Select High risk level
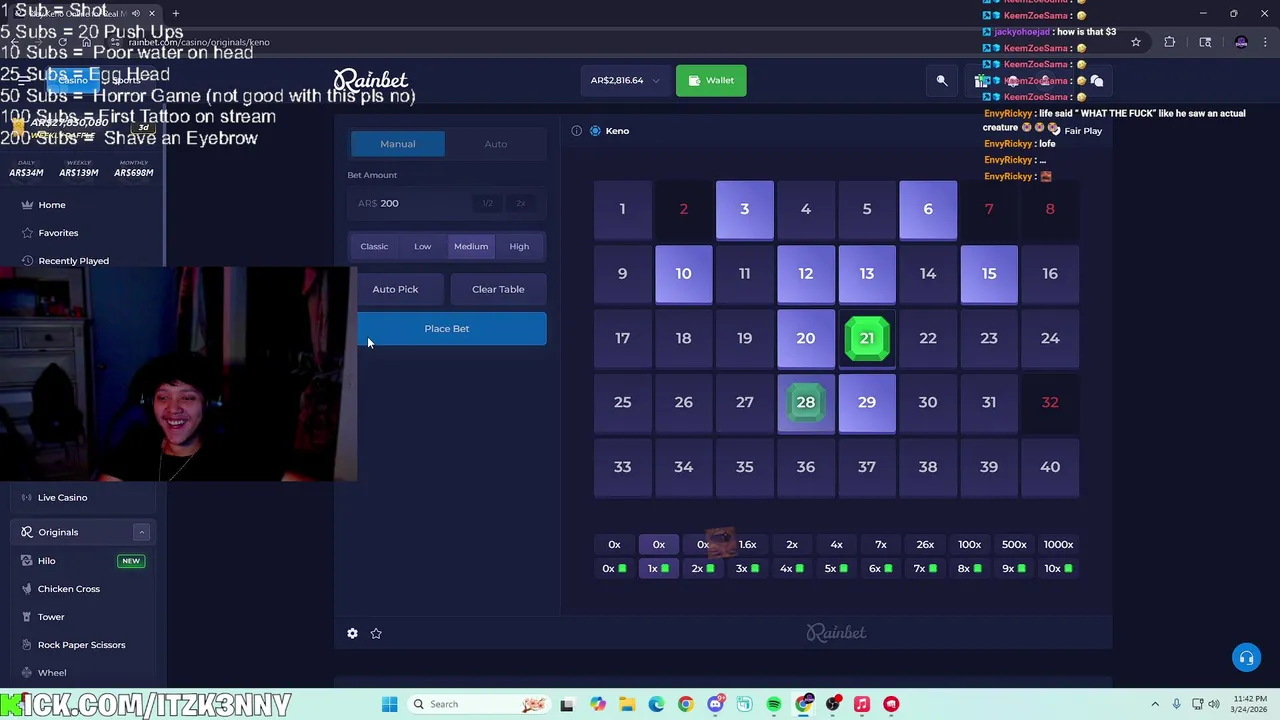 (x=519, y=246)
